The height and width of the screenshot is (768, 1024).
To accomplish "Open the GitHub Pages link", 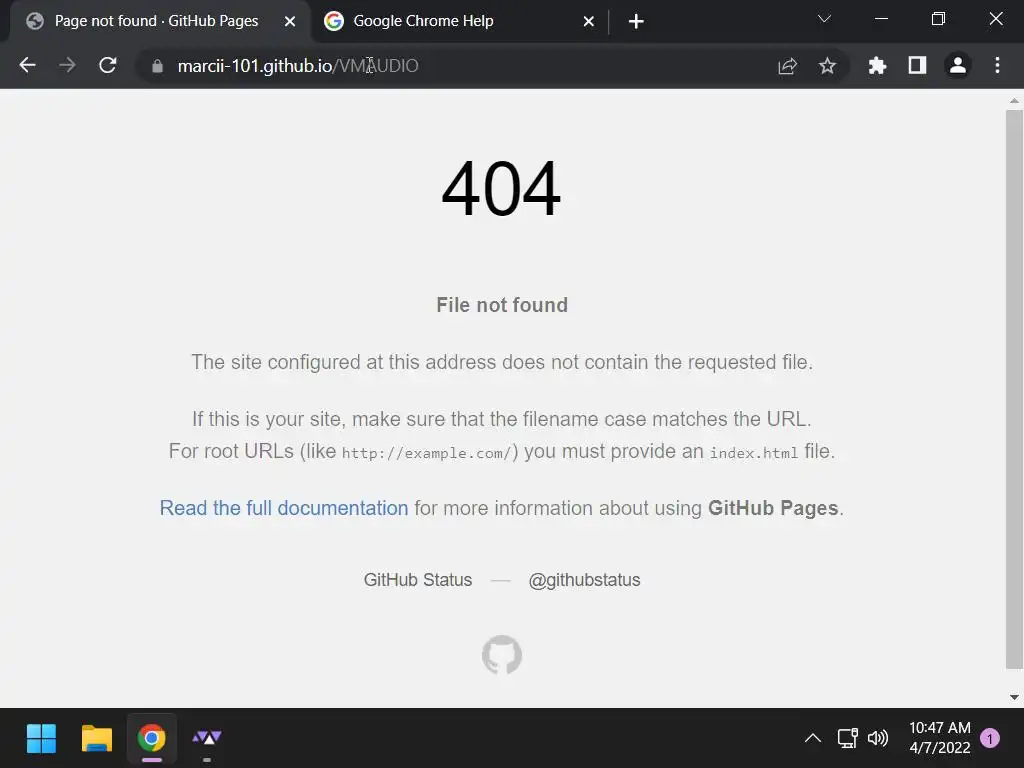I will coord(773,508).
